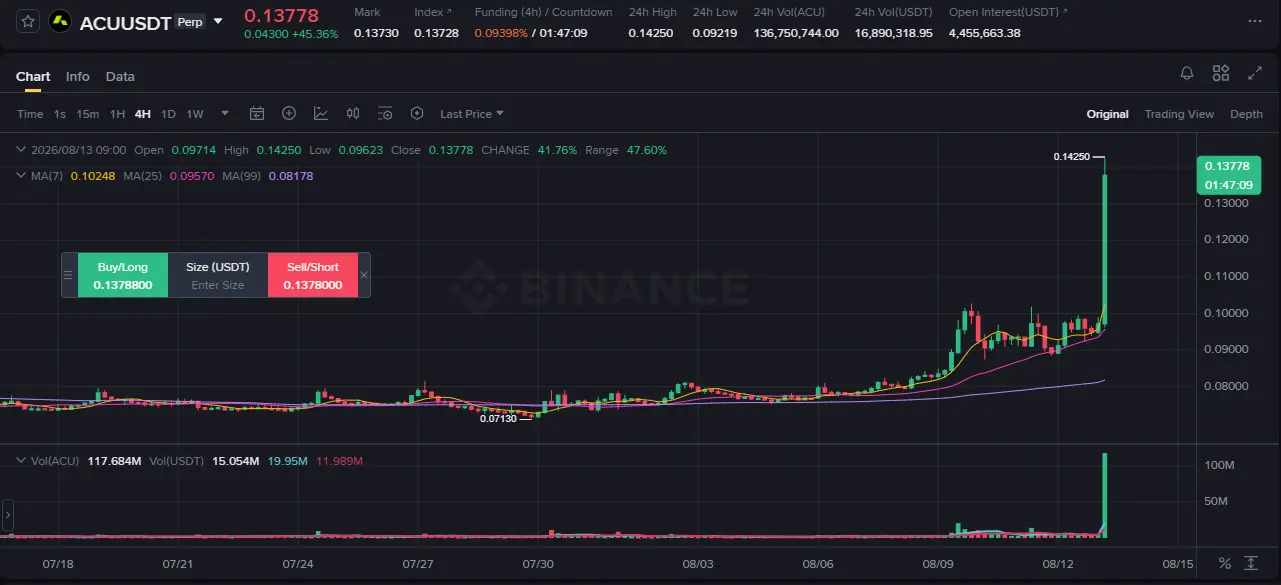Open the chart layout grid icon
Viewport: 1281px width, 585px height.
click(x=1221, y=73)
